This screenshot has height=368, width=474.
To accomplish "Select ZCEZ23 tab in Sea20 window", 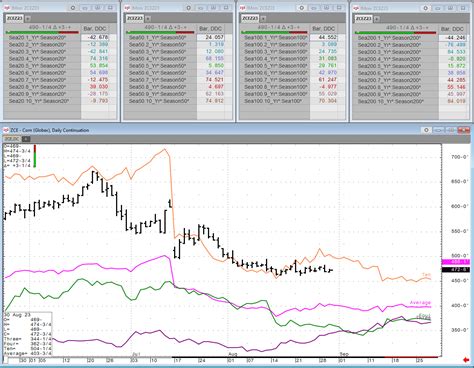I will point(15,18).
